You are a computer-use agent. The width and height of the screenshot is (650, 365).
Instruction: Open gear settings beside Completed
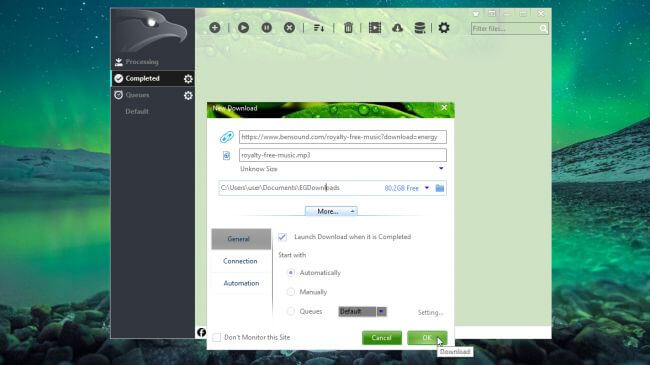click(x=188, y=79)
